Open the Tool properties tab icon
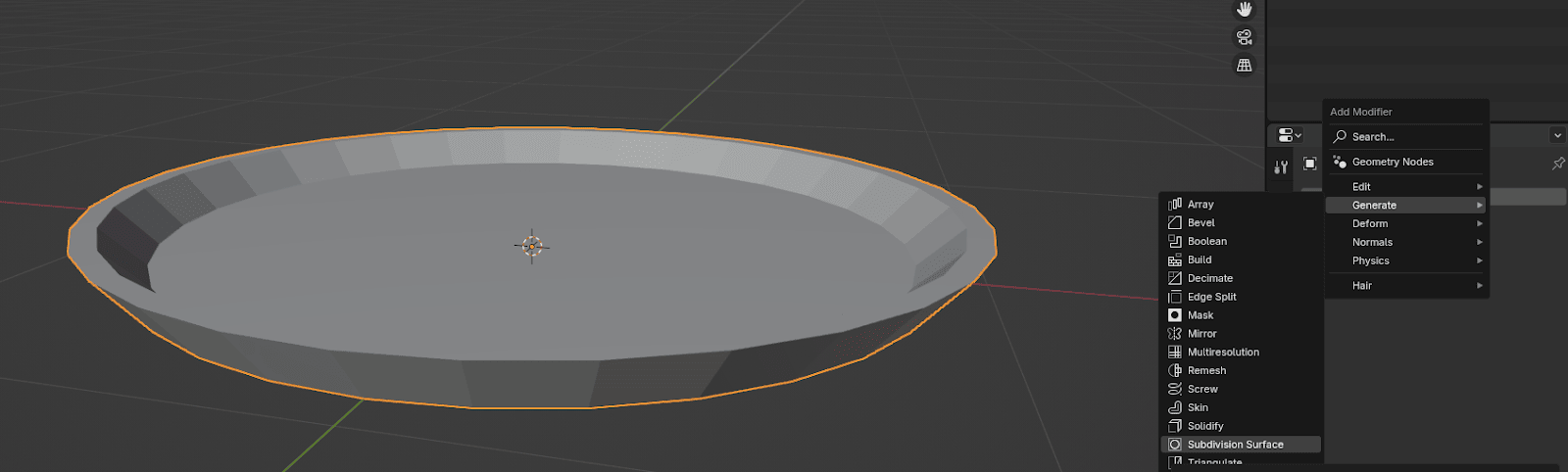The image size is (1568, 472). (x=1281, y=167)
